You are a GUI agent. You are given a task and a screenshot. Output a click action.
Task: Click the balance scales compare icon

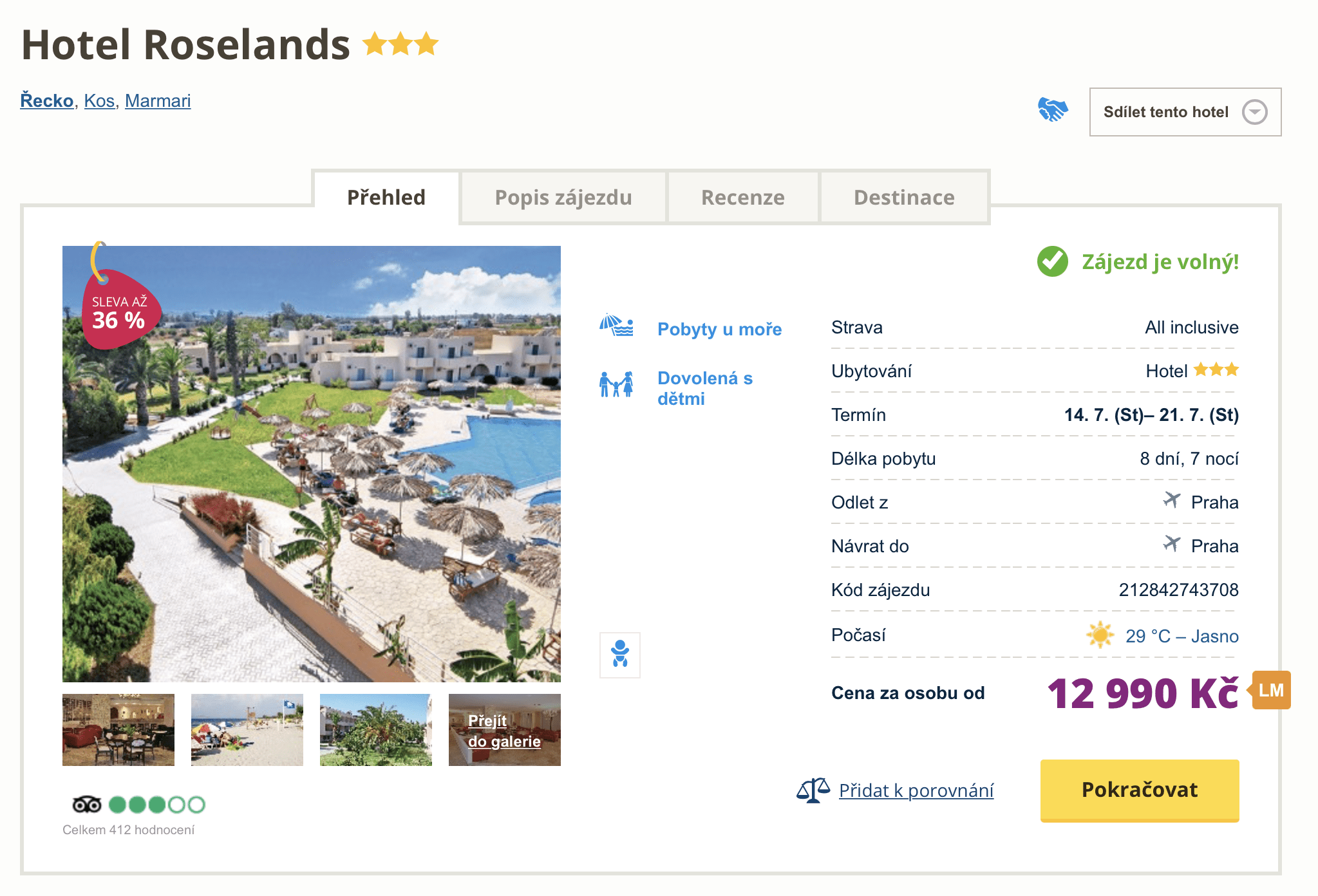813,790
